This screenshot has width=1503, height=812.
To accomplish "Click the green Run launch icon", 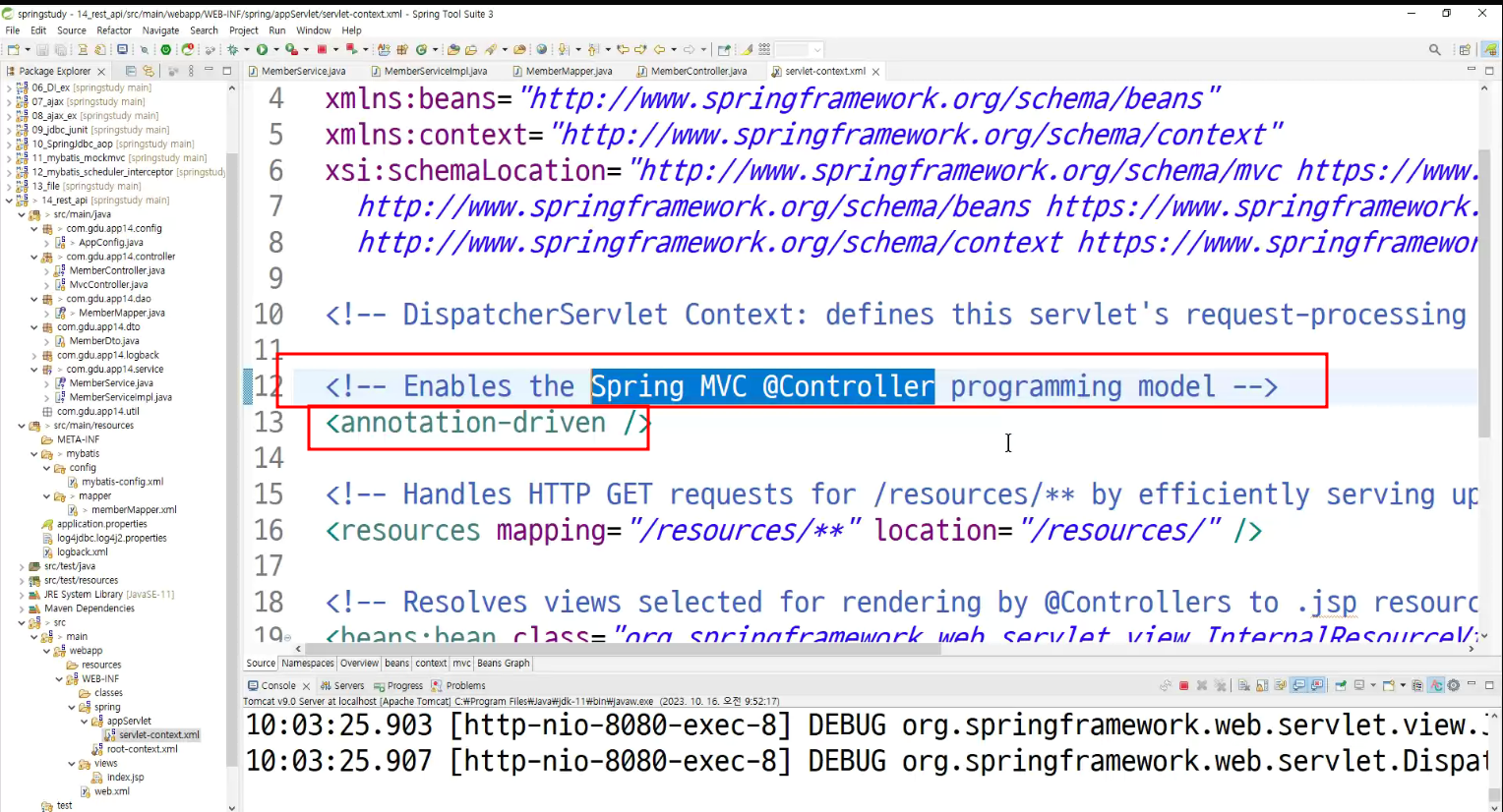I will pyautogui.click(x=263, y=49).
